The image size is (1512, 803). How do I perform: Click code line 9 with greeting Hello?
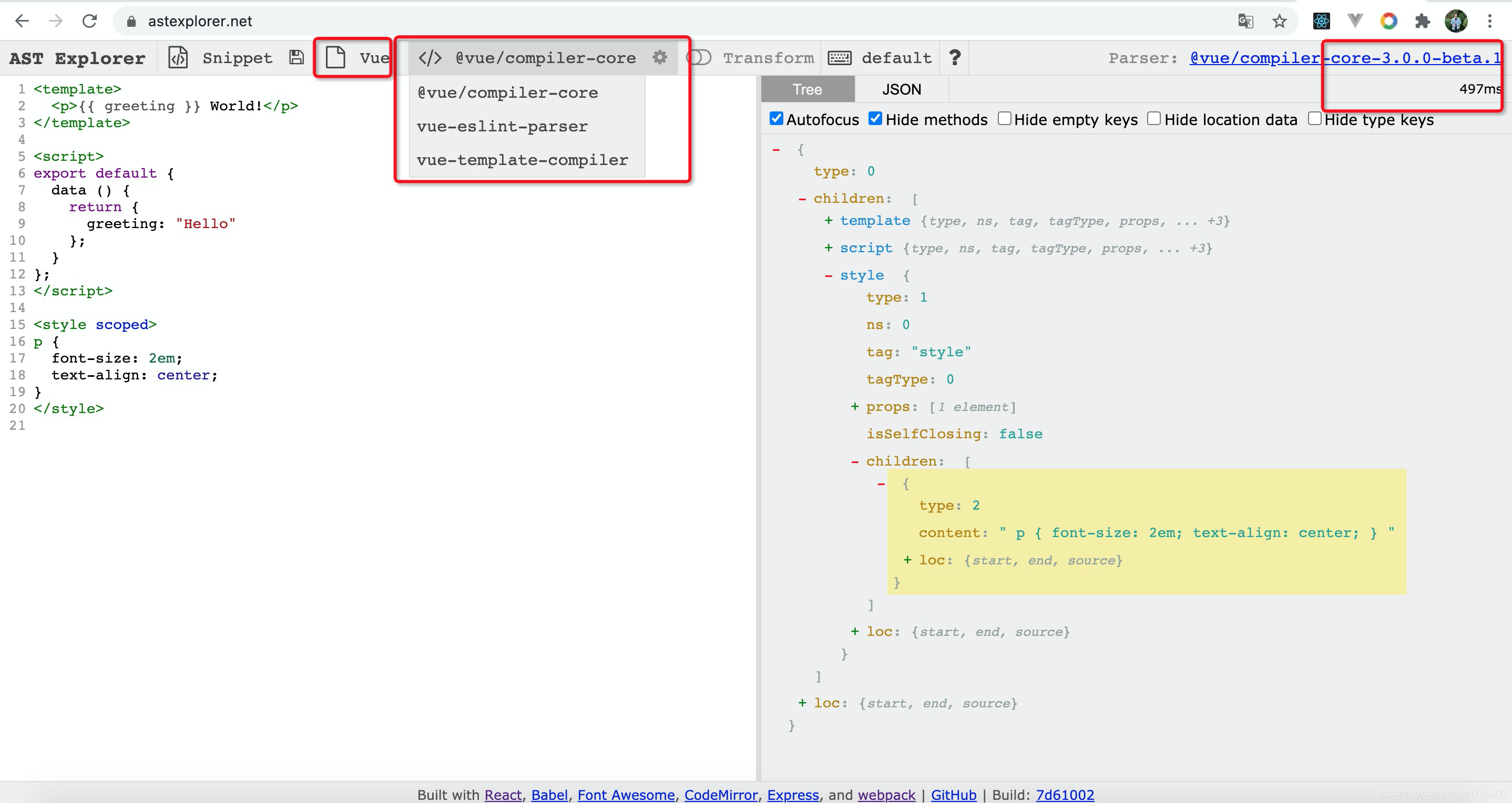(161, 223)
